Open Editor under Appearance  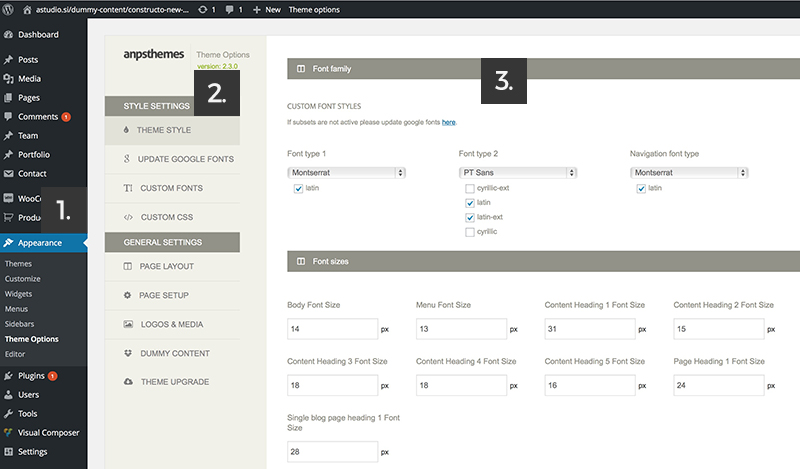coord(15,354)
